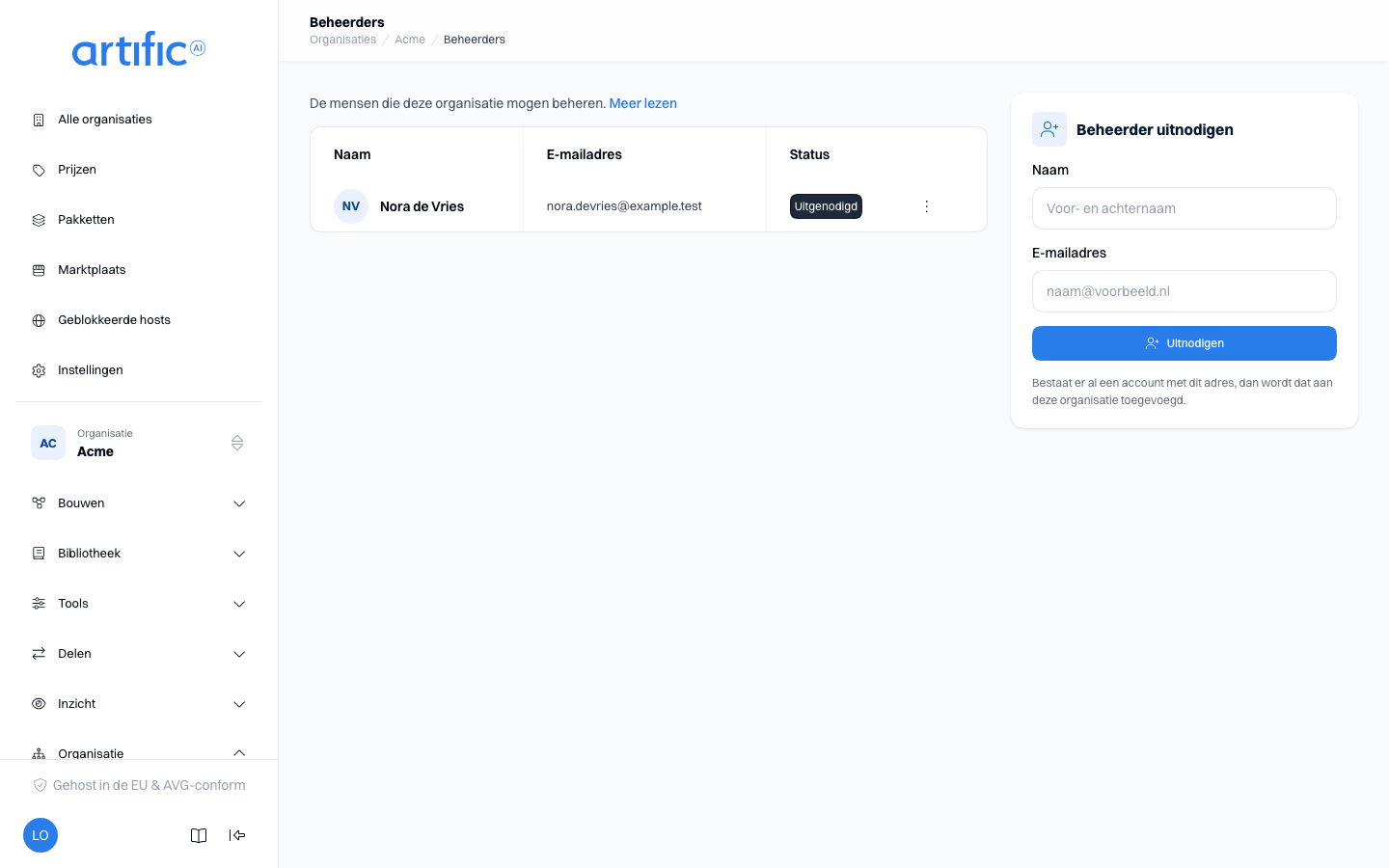
Task: Click the Organisaties breadcrumb
Action: coord(342,40)
